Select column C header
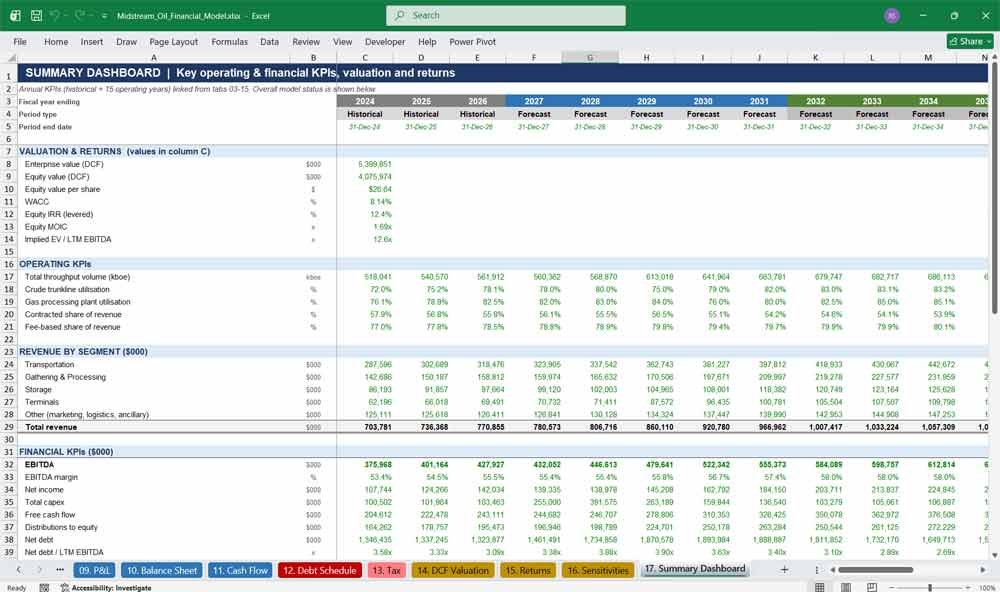 (365, 58)
